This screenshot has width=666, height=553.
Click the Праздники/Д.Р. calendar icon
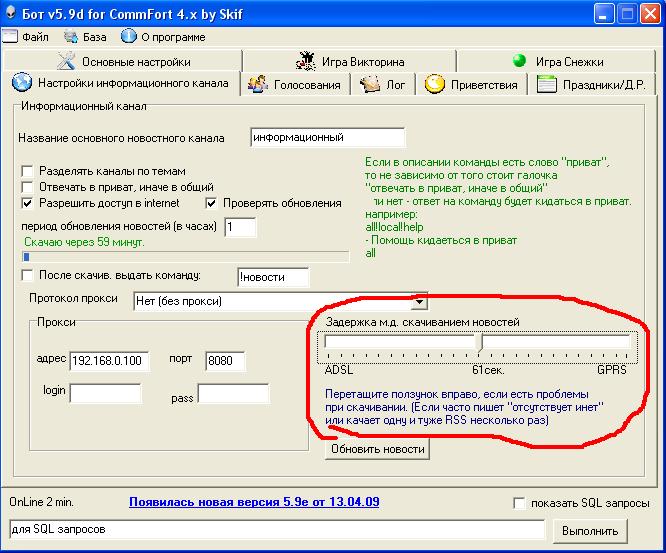click(x=546, y=84)
